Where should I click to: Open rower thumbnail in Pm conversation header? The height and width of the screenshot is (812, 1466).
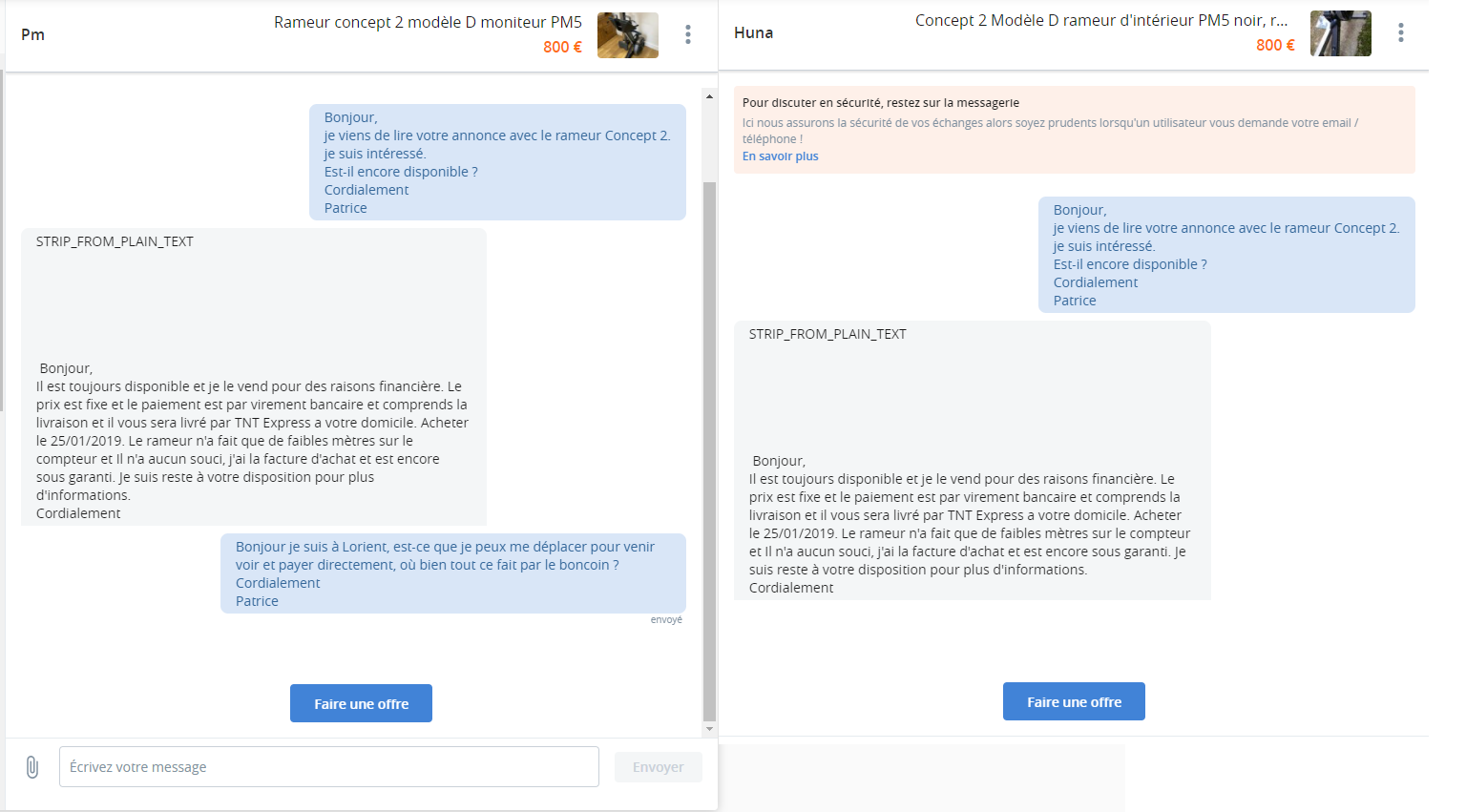click(x=627, y=35)
